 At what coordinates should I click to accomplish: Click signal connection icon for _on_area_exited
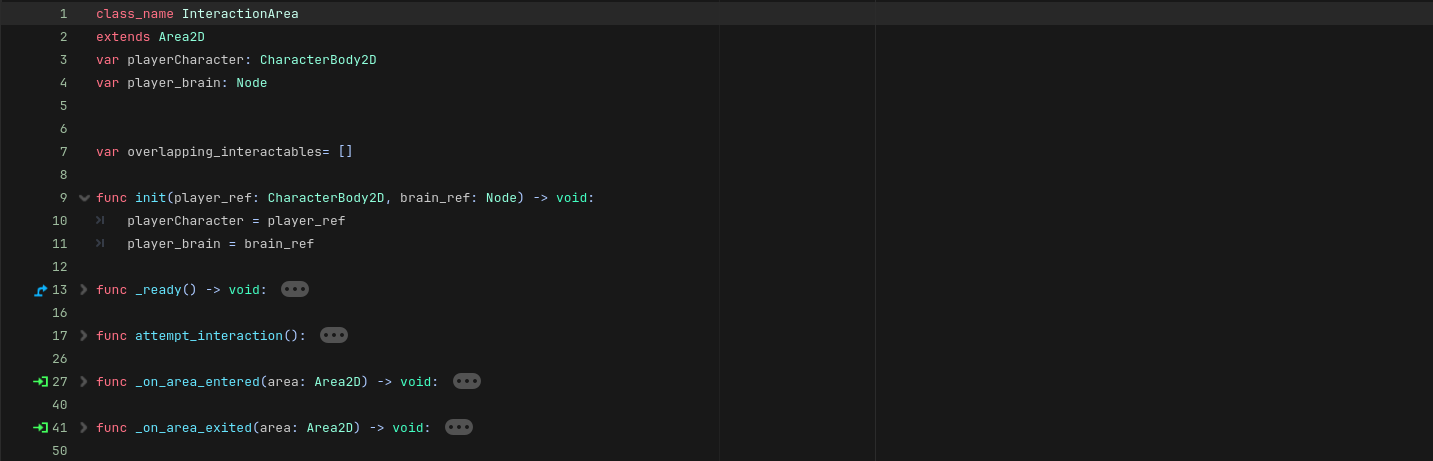click(40, 428)
